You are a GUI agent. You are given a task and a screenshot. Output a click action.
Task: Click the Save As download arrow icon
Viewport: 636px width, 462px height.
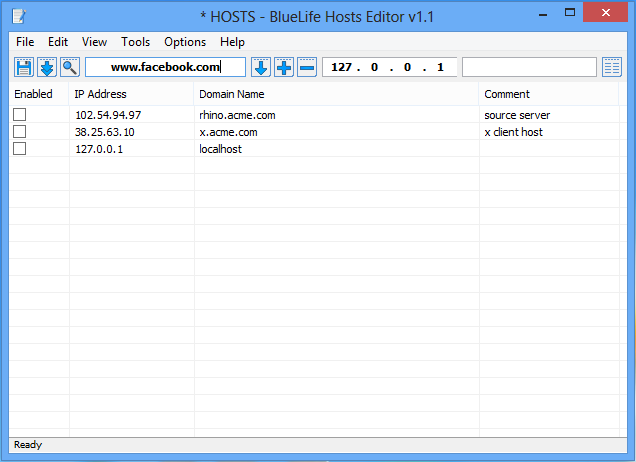[47, 67]
